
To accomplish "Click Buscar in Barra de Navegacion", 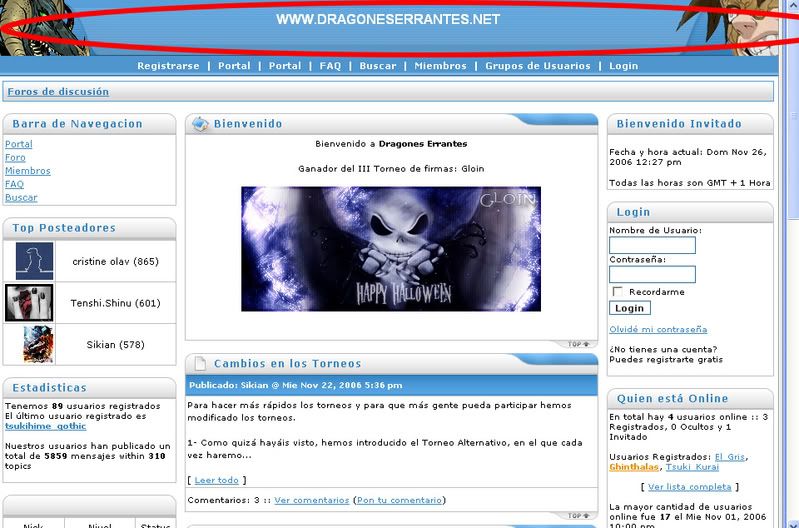I will (x=21, y=197).
